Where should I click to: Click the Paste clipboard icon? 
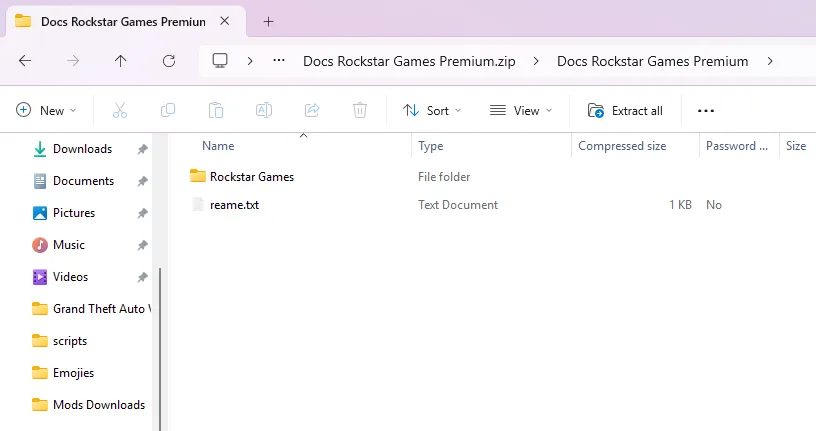click(x=216, y=110)
